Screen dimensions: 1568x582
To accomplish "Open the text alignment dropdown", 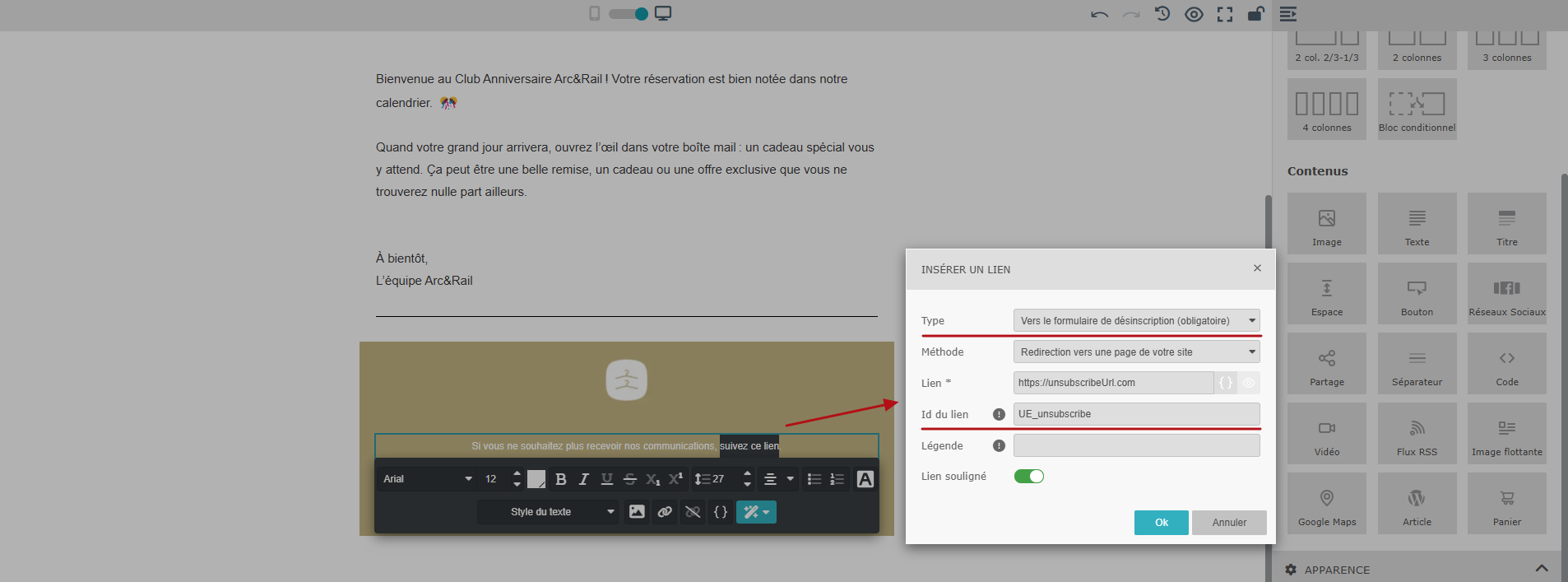I will coord(778,479).
